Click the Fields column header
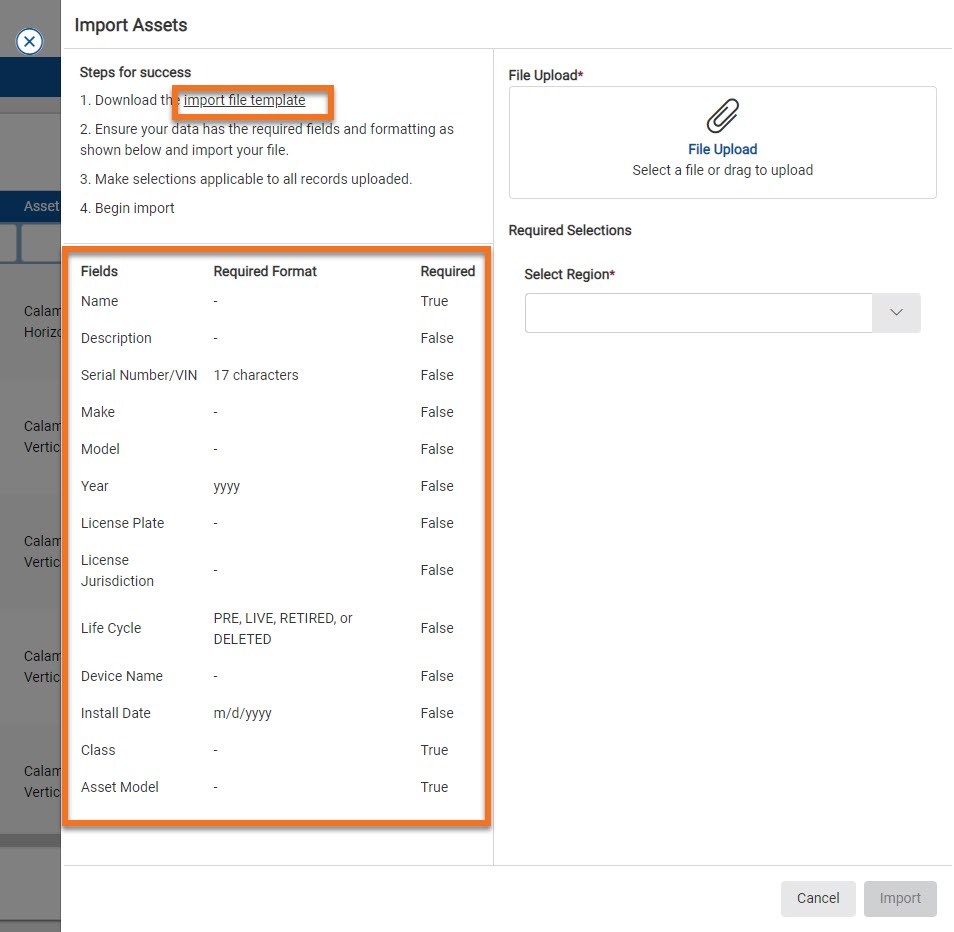 [99, 271]
